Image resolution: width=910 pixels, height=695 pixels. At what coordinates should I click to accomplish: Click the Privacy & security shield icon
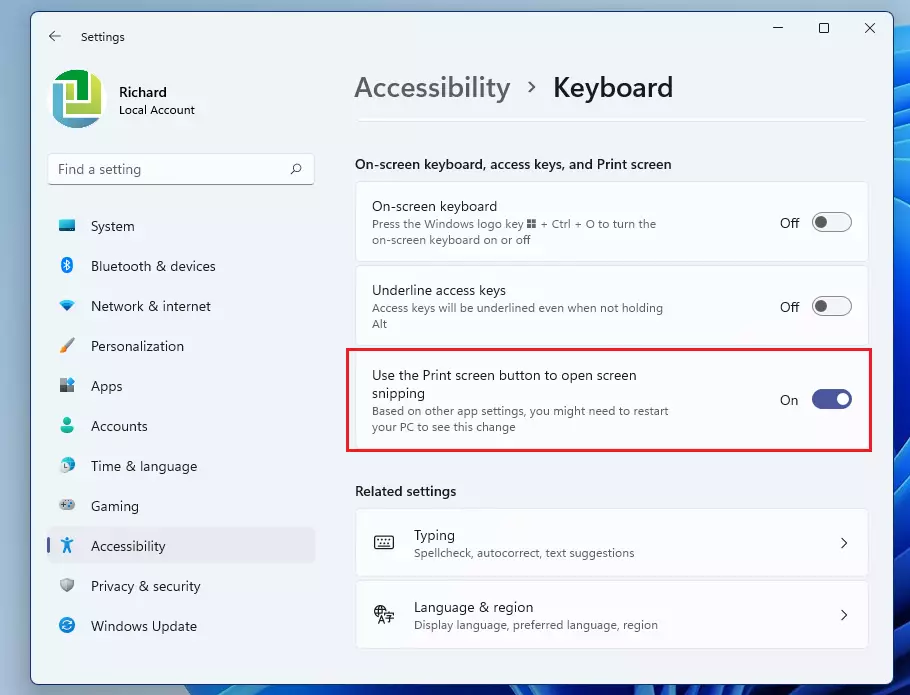pos(67,585)
